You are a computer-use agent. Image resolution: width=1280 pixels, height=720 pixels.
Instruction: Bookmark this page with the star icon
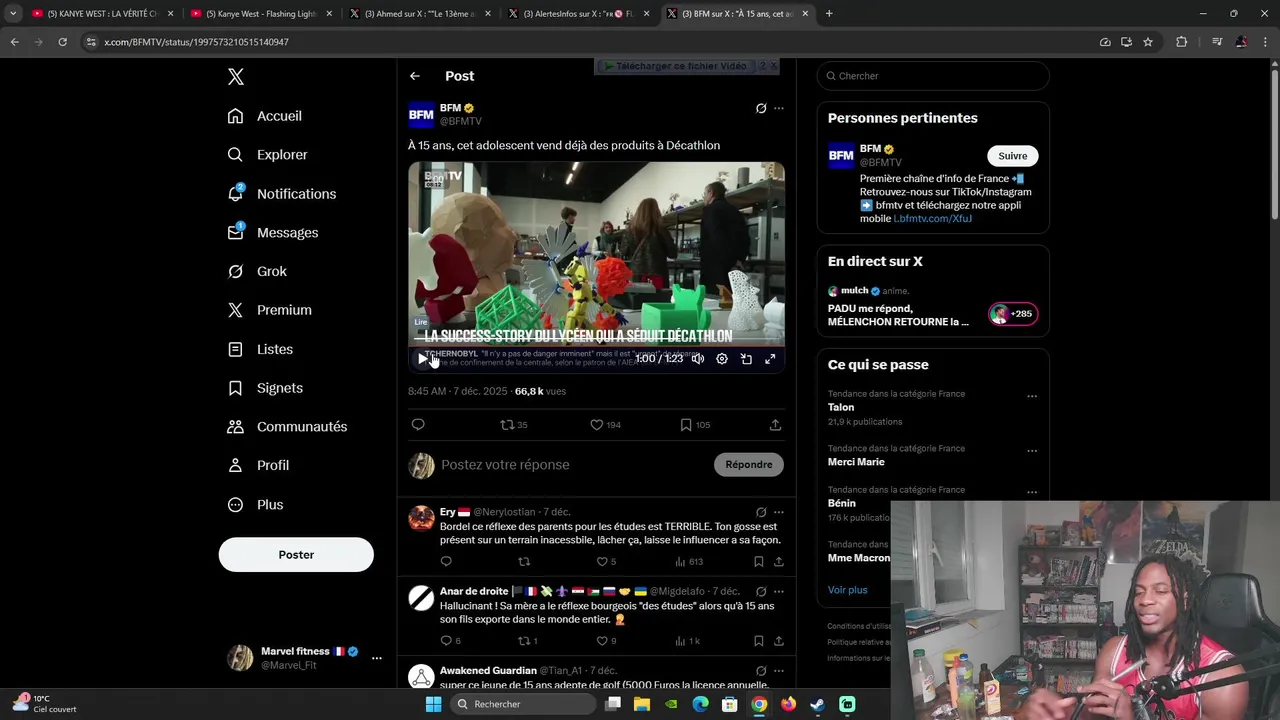(1148, 42)
